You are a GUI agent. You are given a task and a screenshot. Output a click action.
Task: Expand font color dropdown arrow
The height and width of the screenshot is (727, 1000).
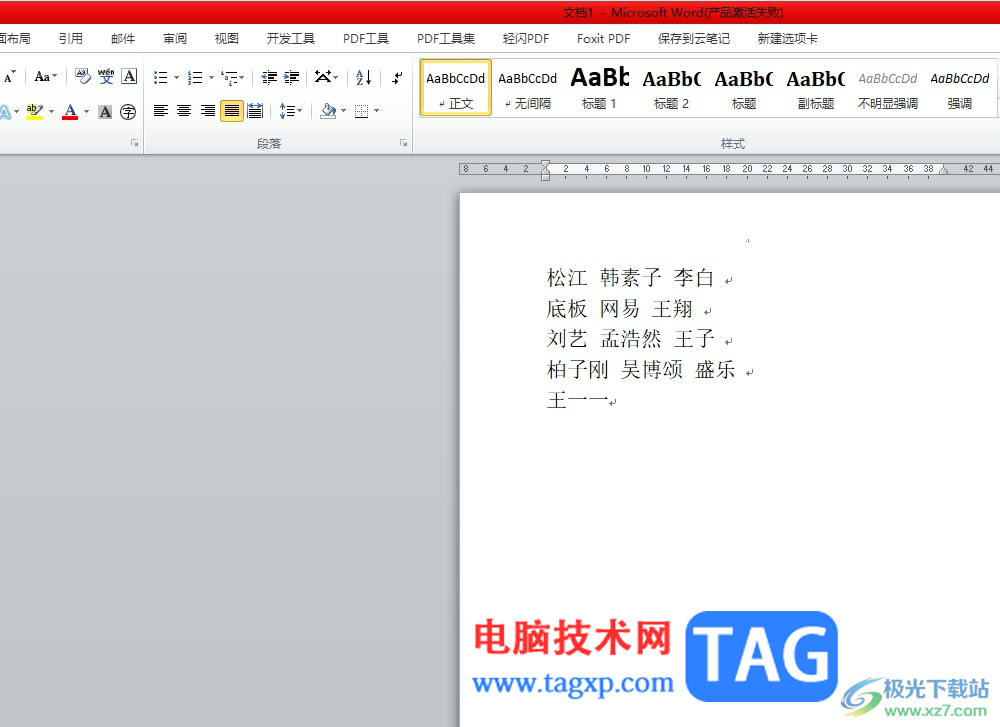click(x=86, y=112)
